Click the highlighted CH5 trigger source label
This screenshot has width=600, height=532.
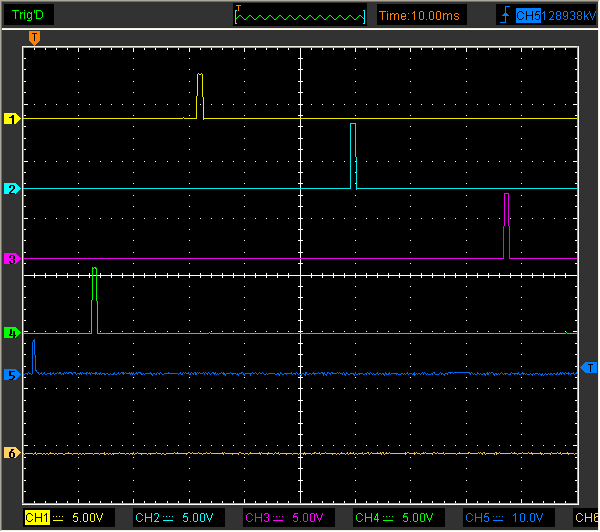click(528, 16)
